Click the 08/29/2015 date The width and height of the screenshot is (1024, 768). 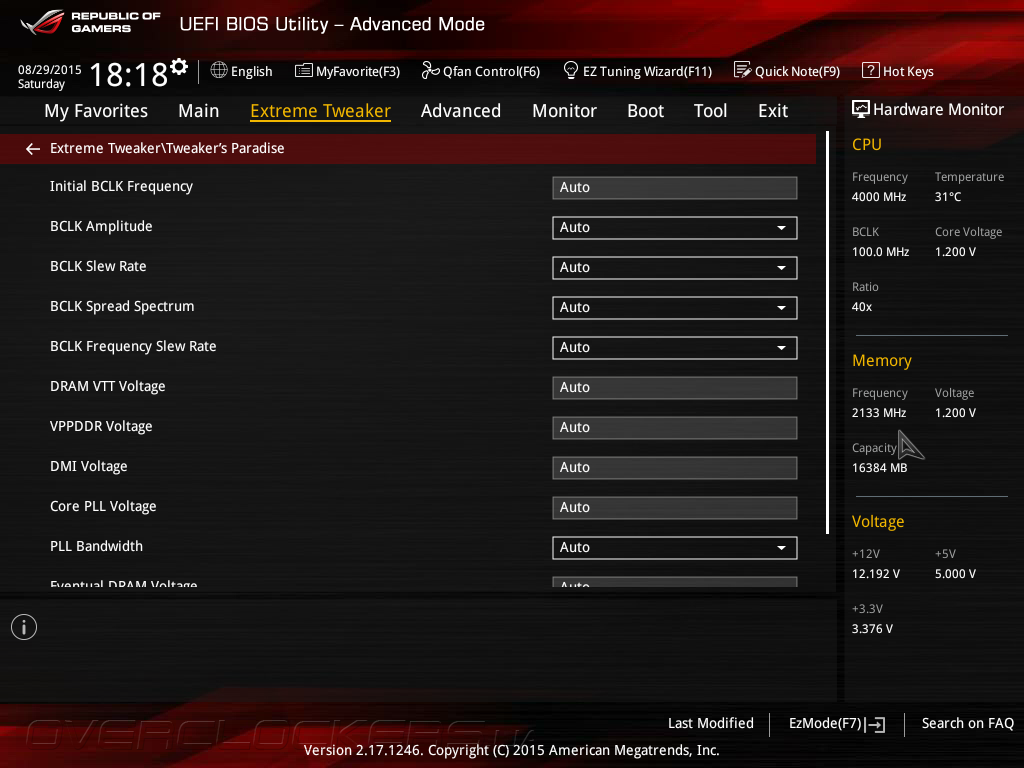[50, 69]
